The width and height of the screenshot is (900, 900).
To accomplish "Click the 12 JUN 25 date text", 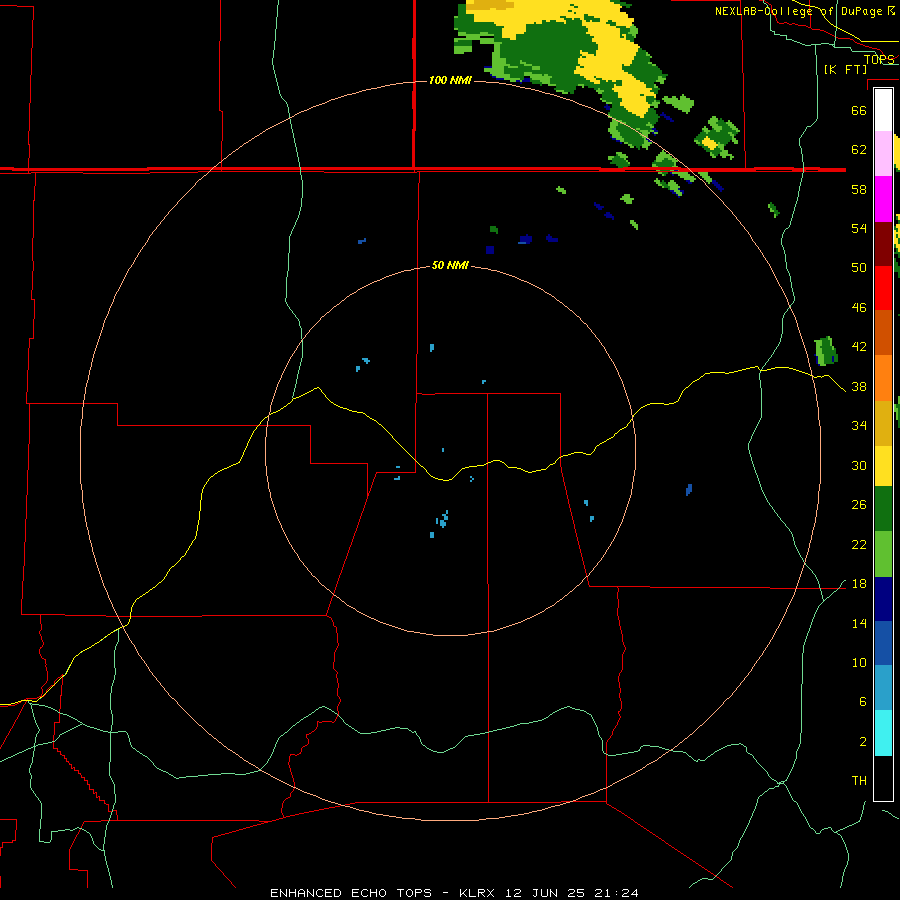I will click(x=545, y=893).
